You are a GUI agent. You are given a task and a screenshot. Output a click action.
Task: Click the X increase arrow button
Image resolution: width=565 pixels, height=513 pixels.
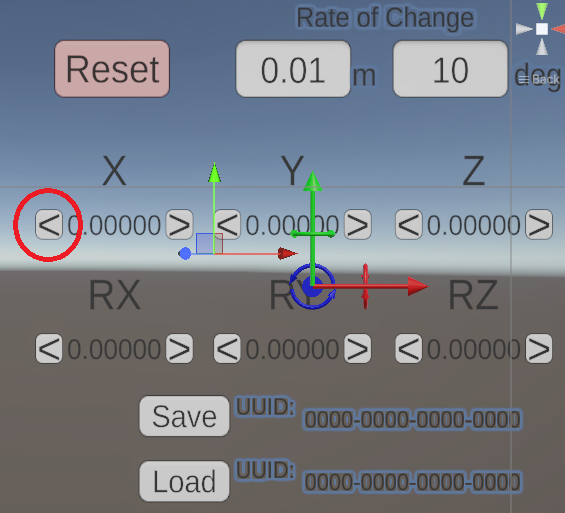(179, 225)
